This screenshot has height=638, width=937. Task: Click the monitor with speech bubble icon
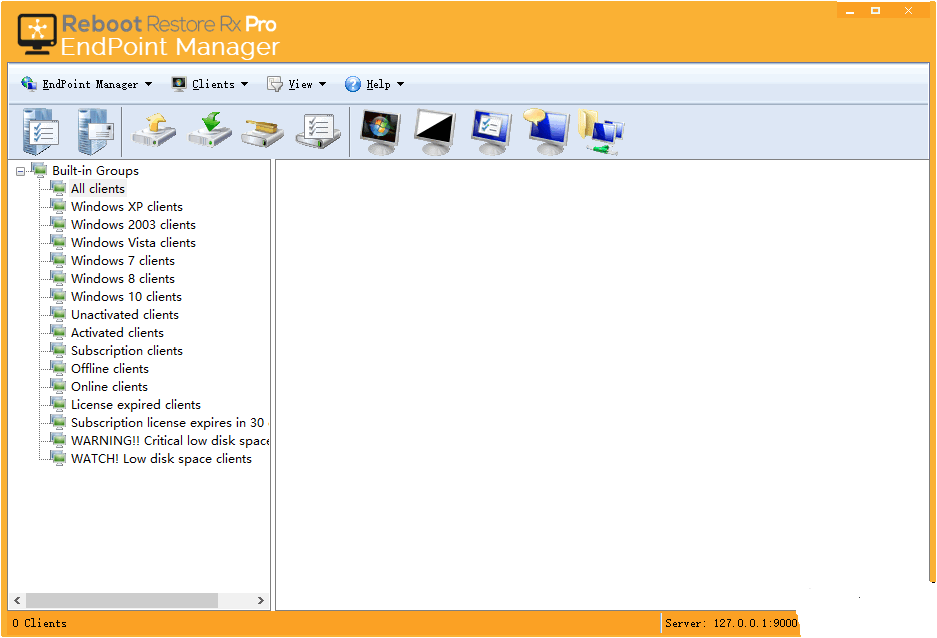[546, 130]
